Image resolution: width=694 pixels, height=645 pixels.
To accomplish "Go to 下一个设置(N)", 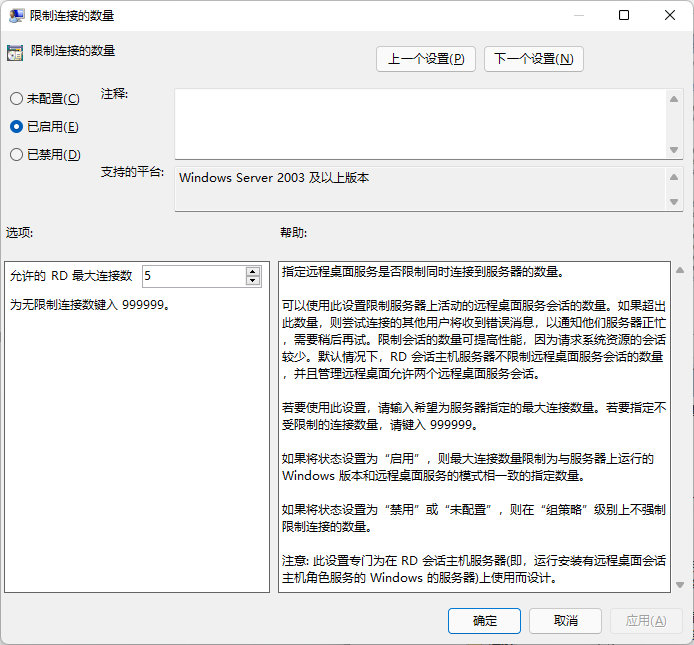I will [x=534, y=59].
